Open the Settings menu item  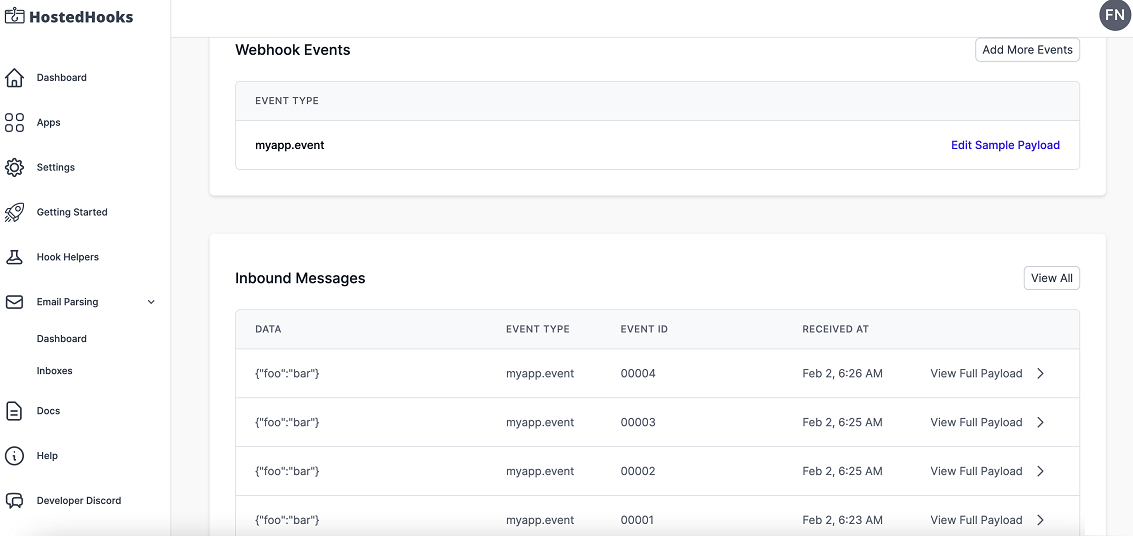56,167
